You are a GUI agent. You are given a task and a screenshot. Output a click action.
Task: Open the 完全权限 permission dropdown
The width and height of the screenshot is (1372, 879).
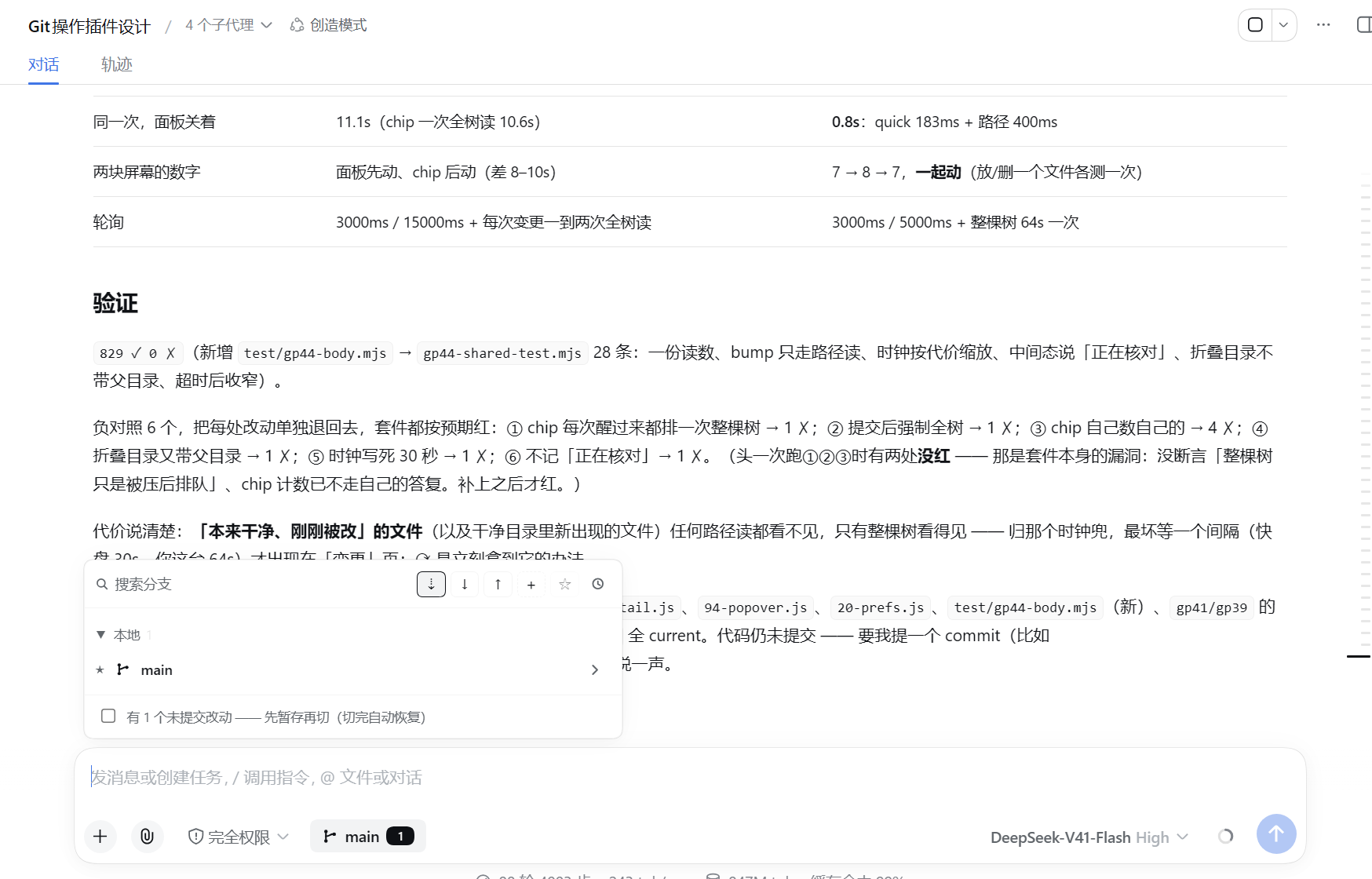click(239, 837)
